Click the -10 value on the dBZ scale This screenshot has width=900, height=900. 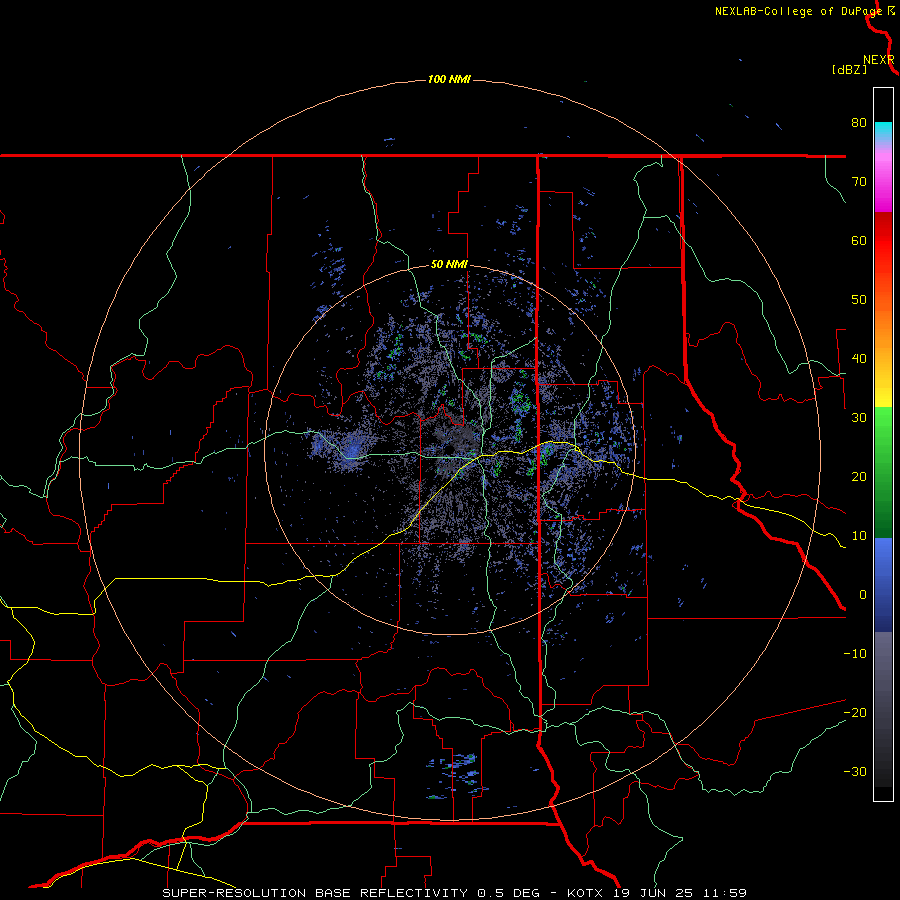tap(855, 653)
